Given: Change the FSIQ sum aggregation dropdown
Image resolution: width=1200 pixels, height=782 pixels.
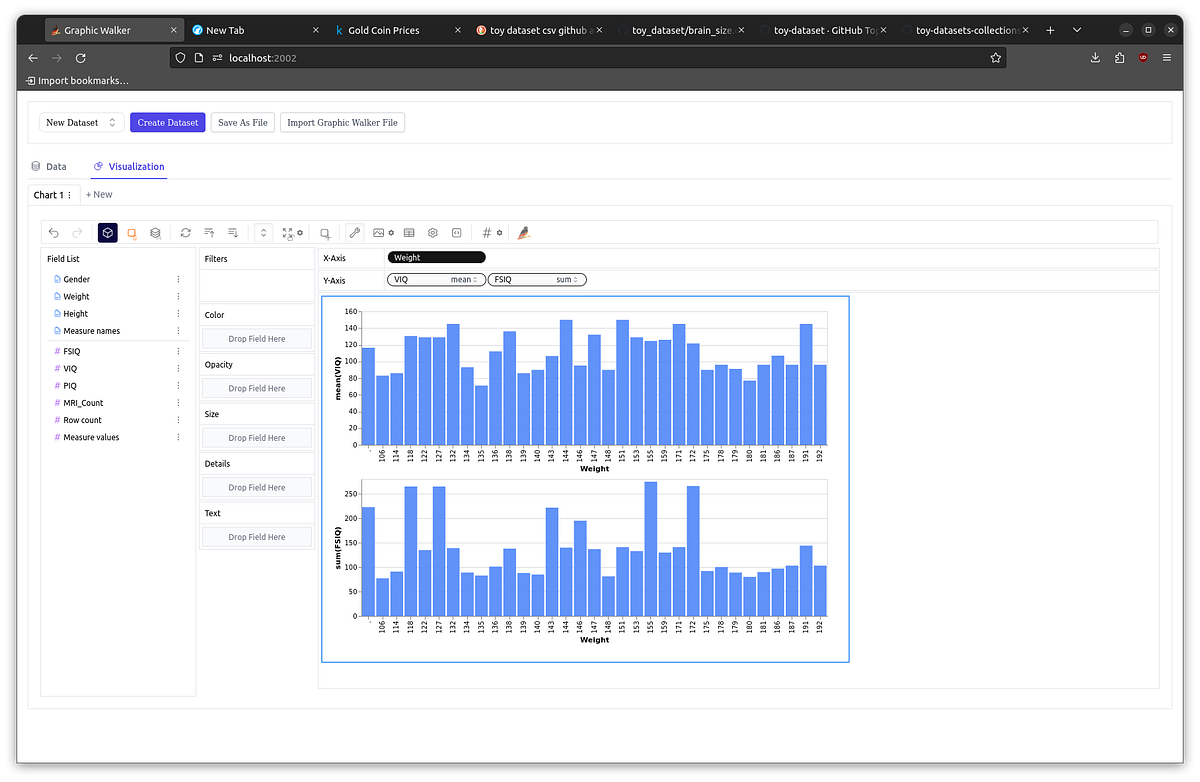Looking at the screenshot, I should coord(567,280).
